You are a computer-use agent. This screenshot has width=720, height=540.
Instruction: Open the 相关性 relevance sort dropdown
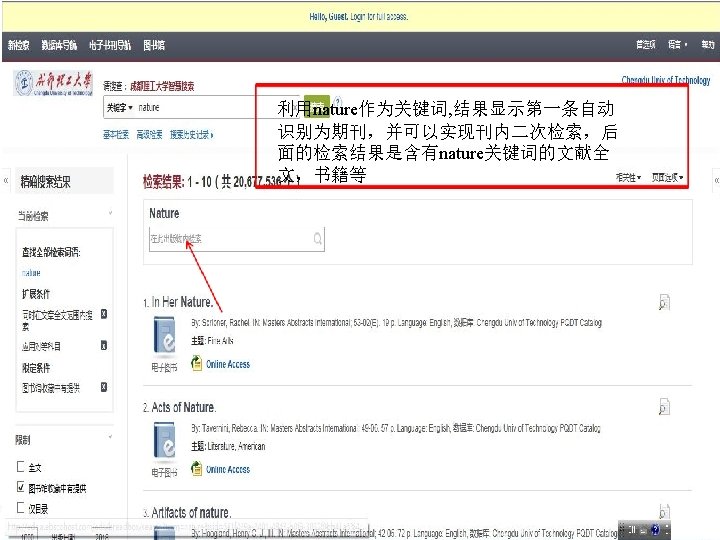click(x=628, y=177)
